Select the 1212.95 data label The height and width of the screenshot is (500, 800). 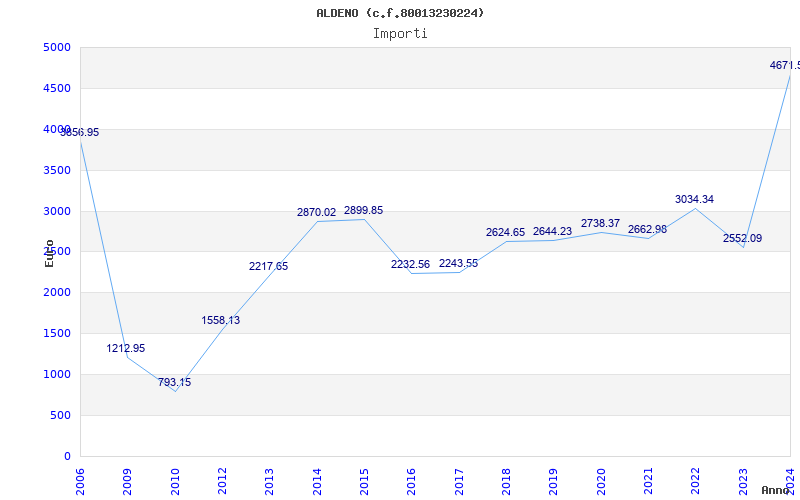pos(126,348)
